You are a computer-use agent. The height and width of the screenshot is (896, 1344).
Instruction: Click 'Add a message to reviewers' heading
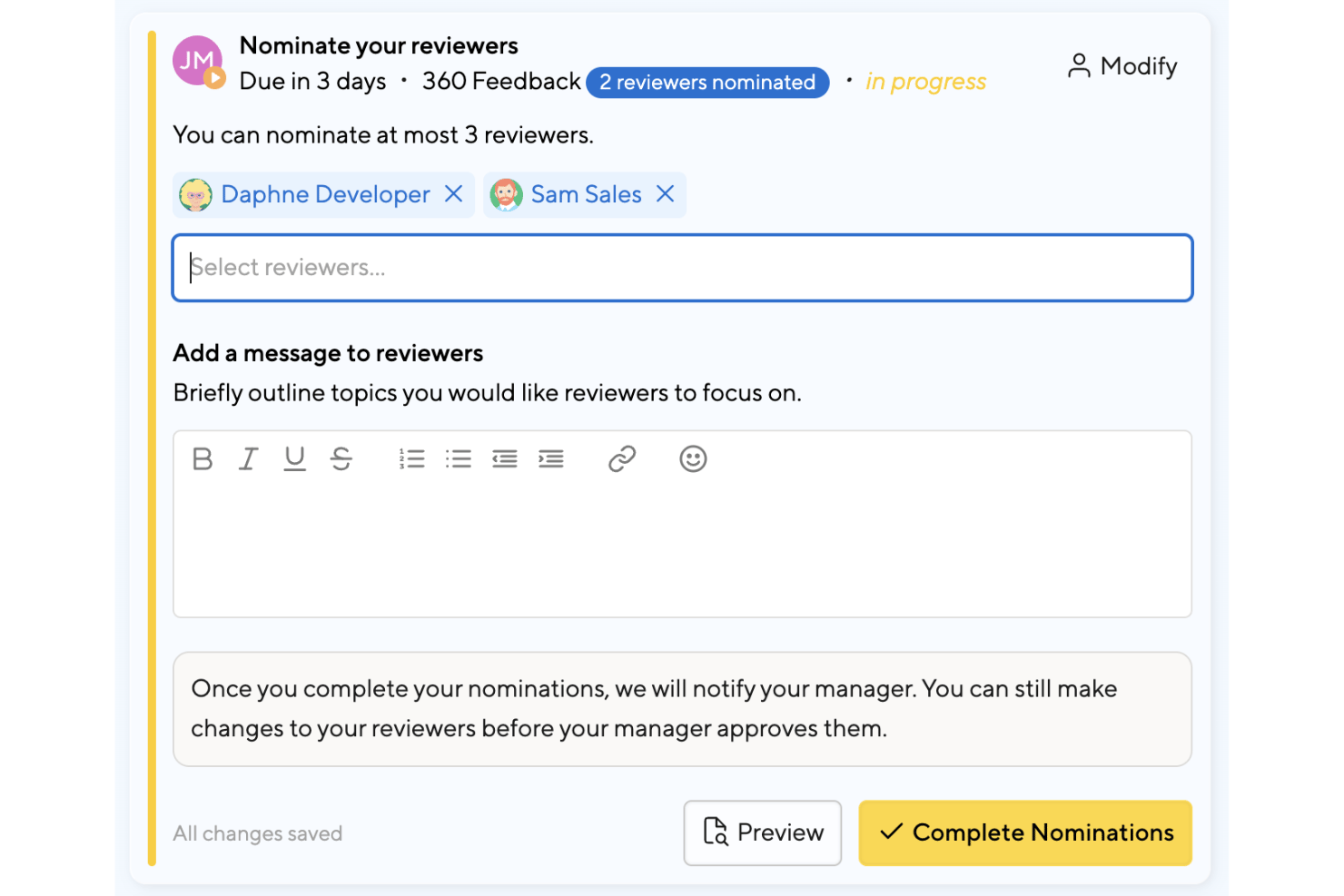coord(328,353)
